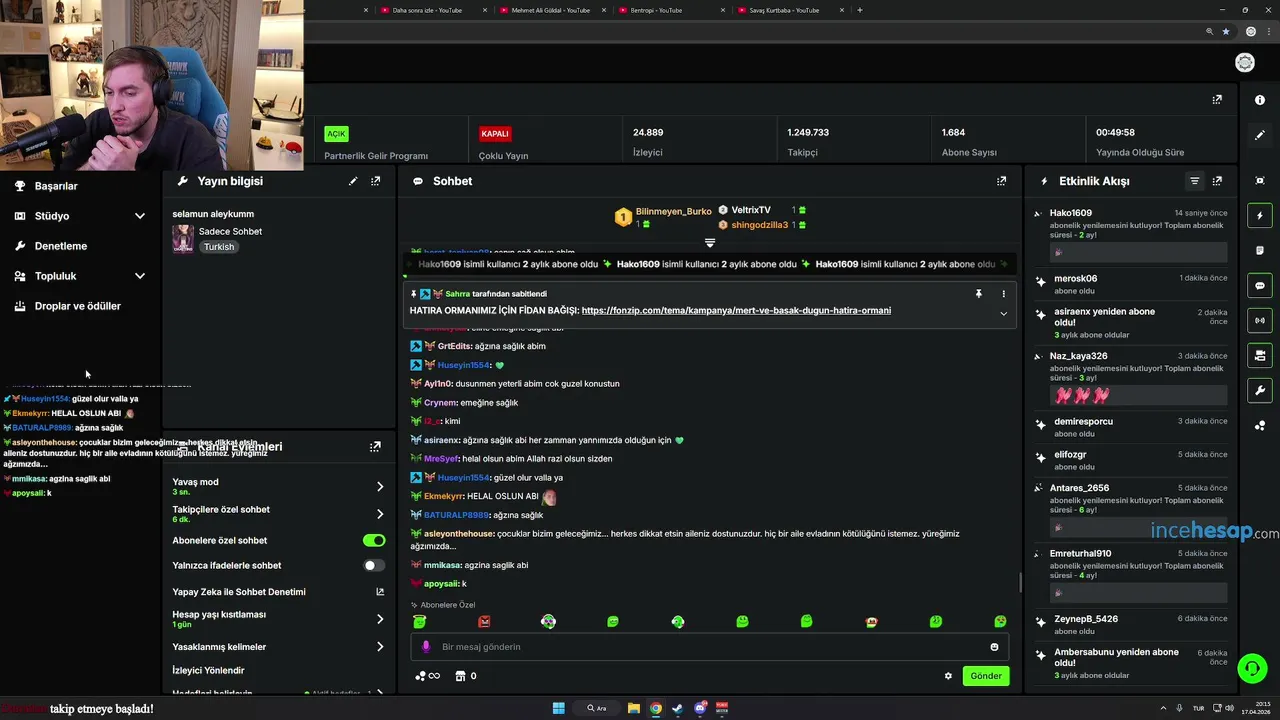Open Windows Start button in taskbar
1280x720 pixels.
click(x=559, y=708)
